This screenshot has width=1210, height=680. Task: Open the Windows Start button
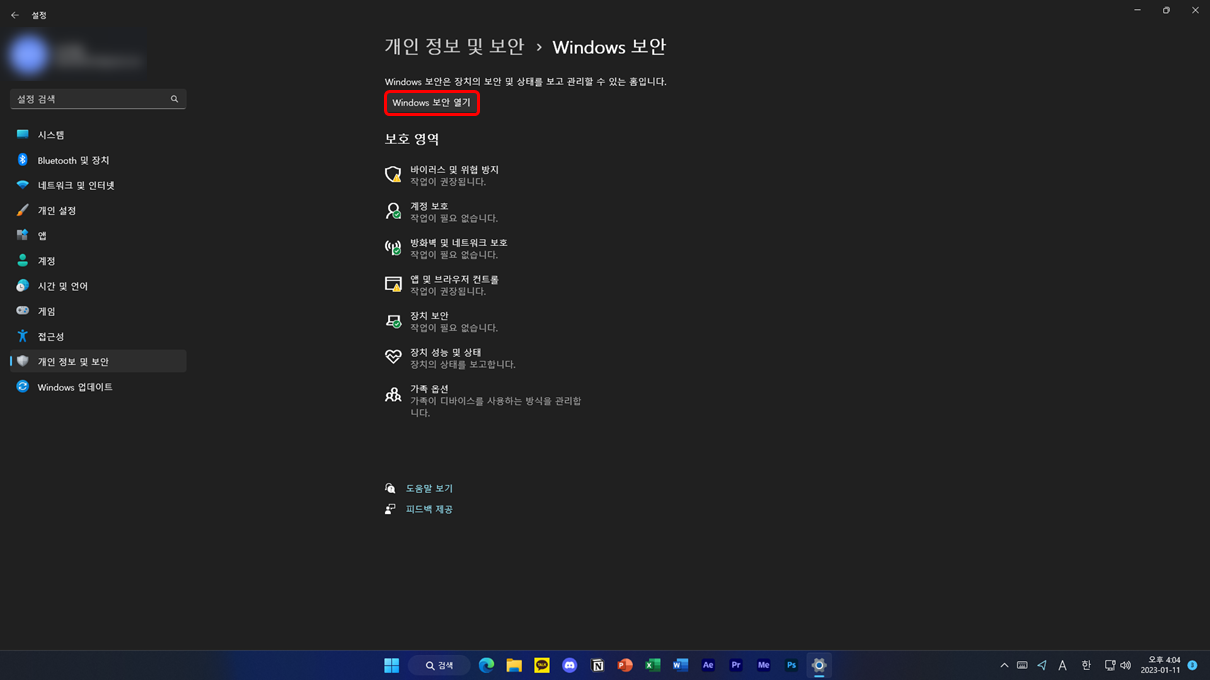[391, 665]
